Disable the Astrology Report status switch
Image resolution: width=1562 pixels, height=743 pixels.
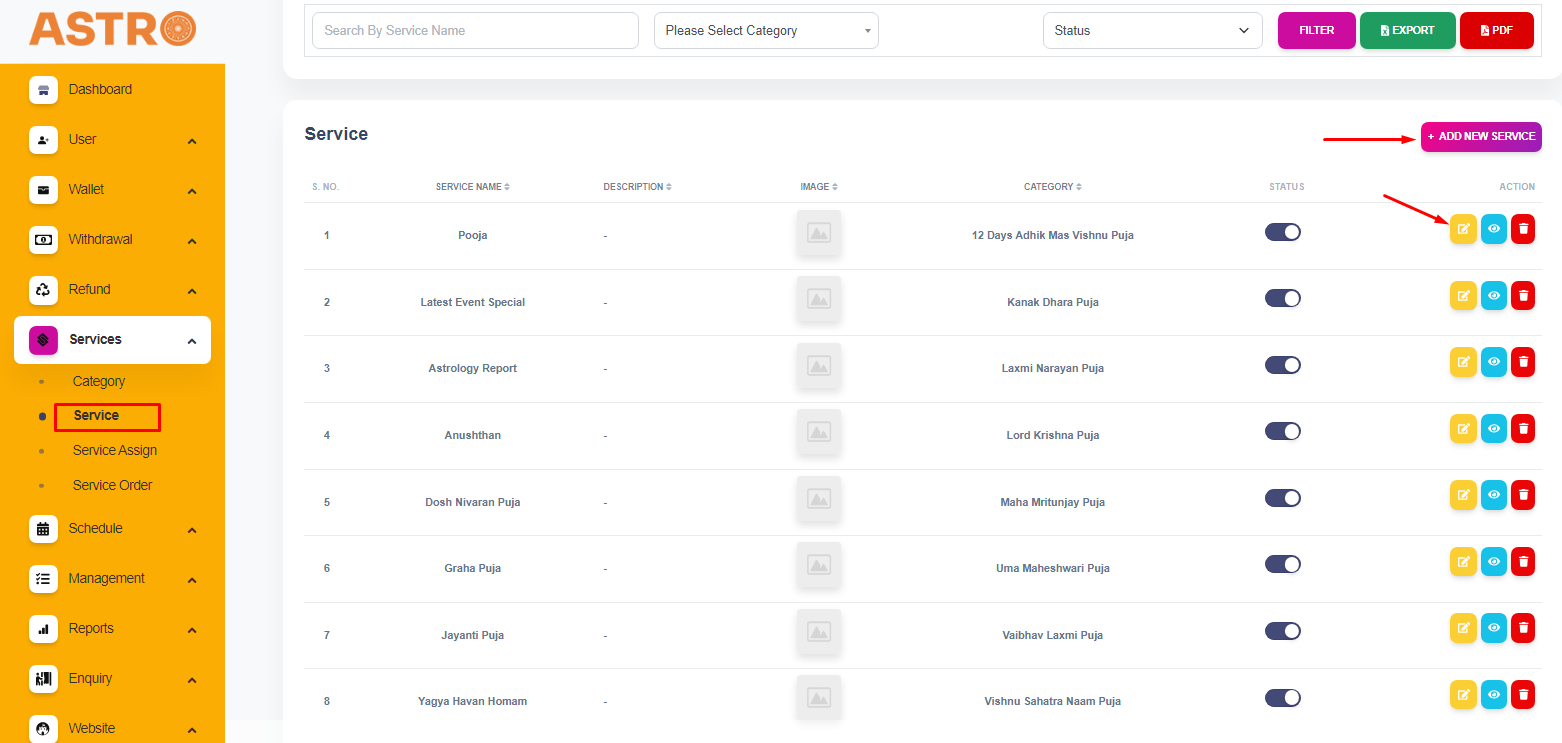(x=1283, y=365)
